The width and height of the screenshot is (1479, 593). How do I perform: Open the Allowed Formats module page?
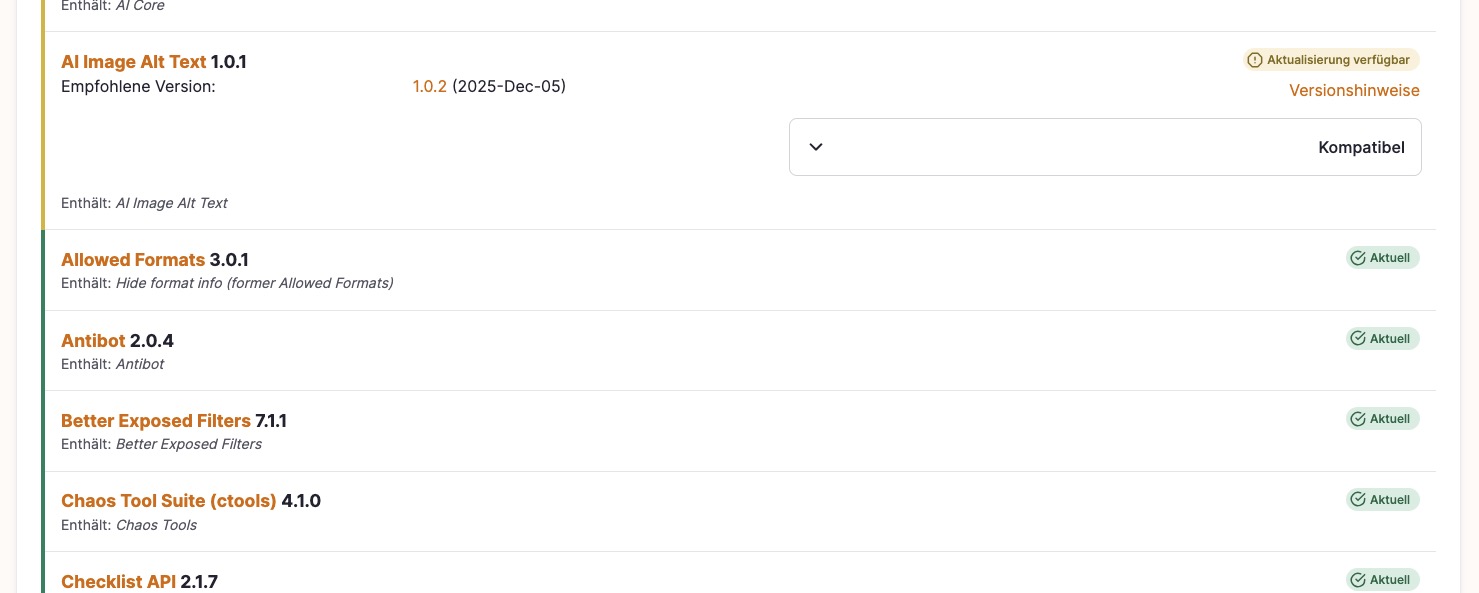[x=133, y=260]
